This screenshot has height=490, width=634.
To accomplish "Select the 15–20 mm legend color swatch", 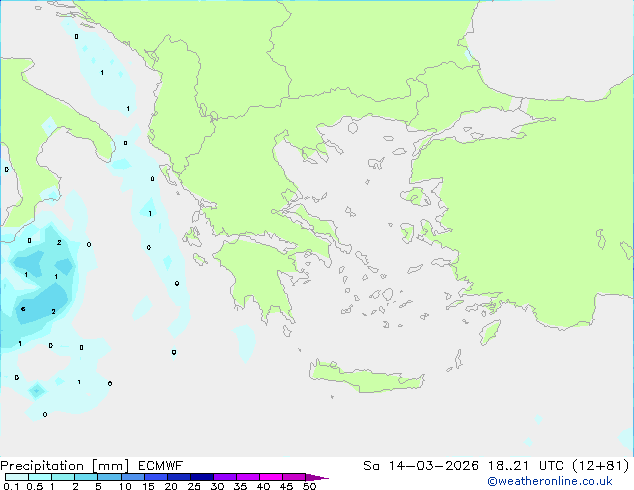I will [x=155, y=477].
